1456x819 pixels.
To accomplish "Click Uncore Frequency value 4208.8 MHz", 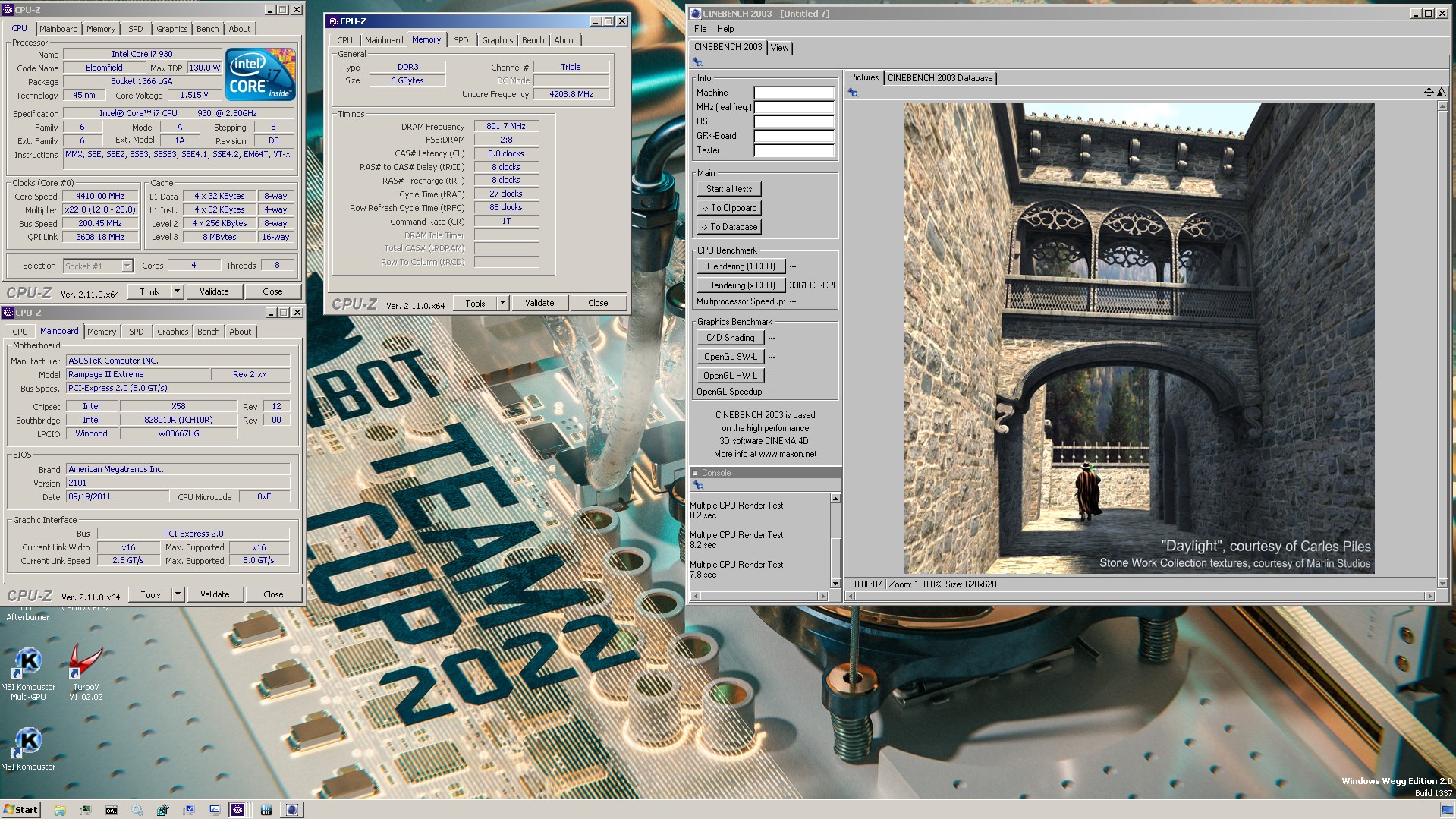I will (x=571, y=94).
